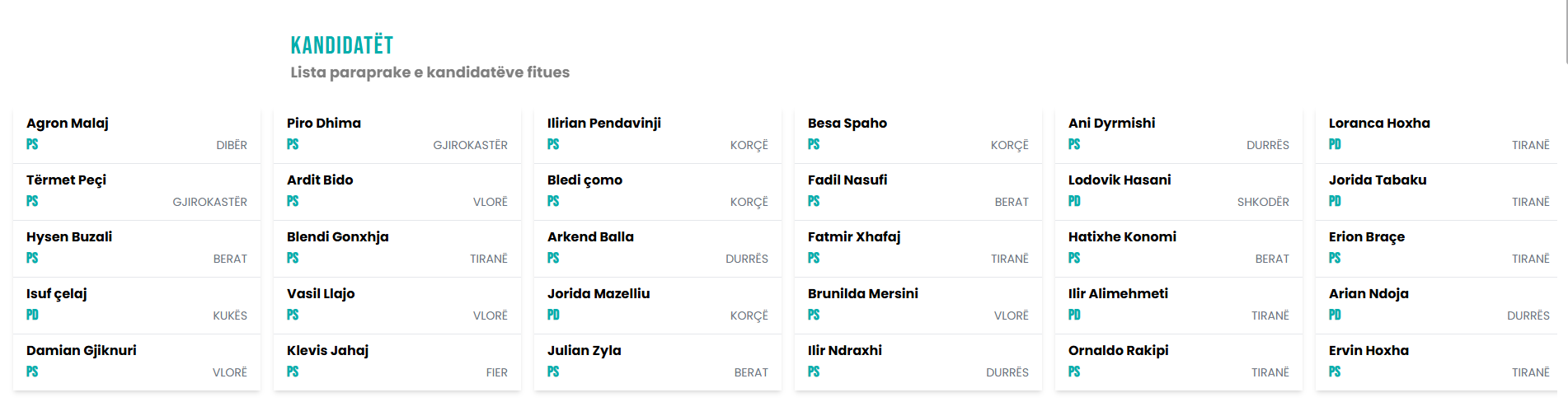
Task: Click the PD badge under Lodovik Hasani
Action: [x=1074, y=202]
